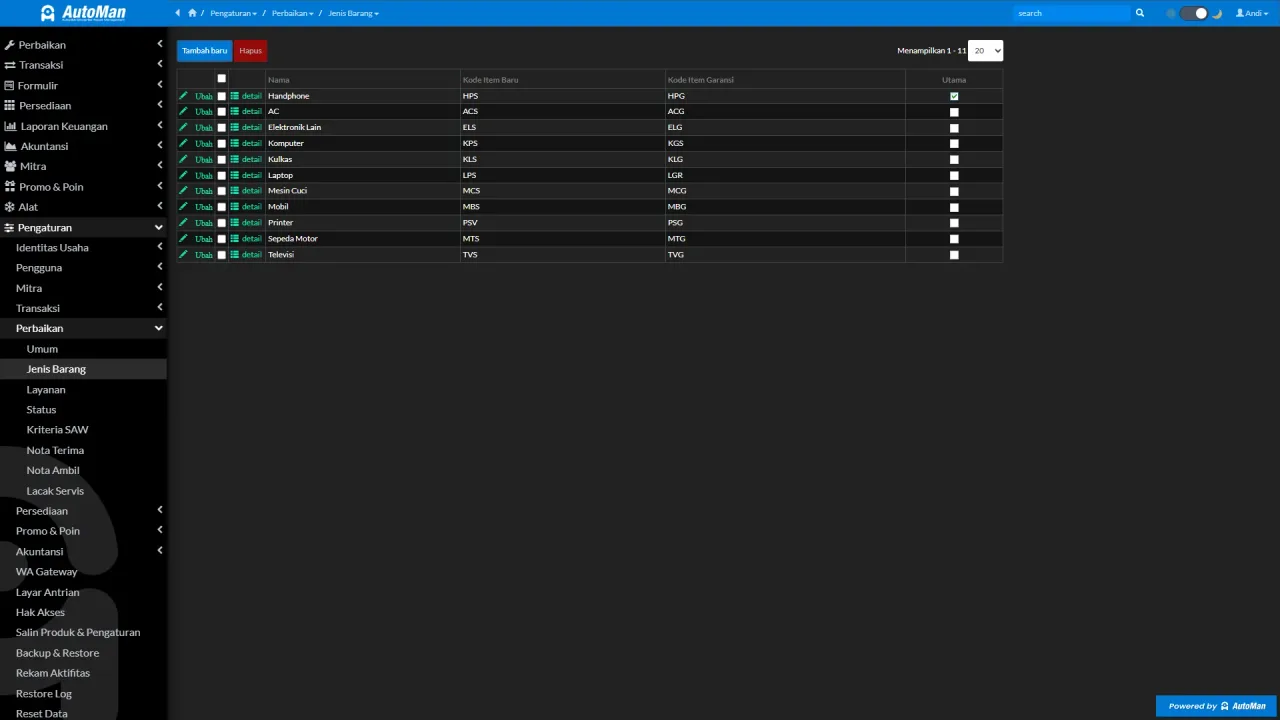Tick the select-all checkbox in table header

222,78
